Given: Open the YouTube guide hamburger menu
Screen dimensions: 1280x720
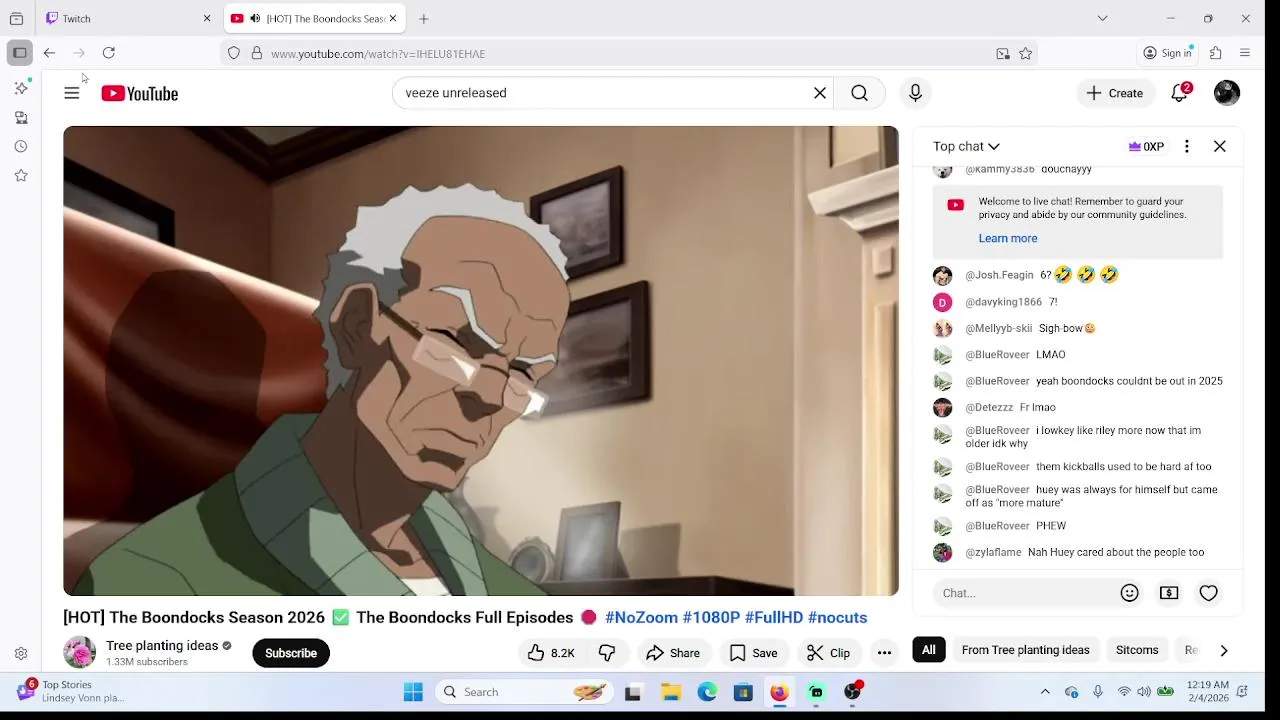Looking at the screenshot, I should tap(71, 93).
